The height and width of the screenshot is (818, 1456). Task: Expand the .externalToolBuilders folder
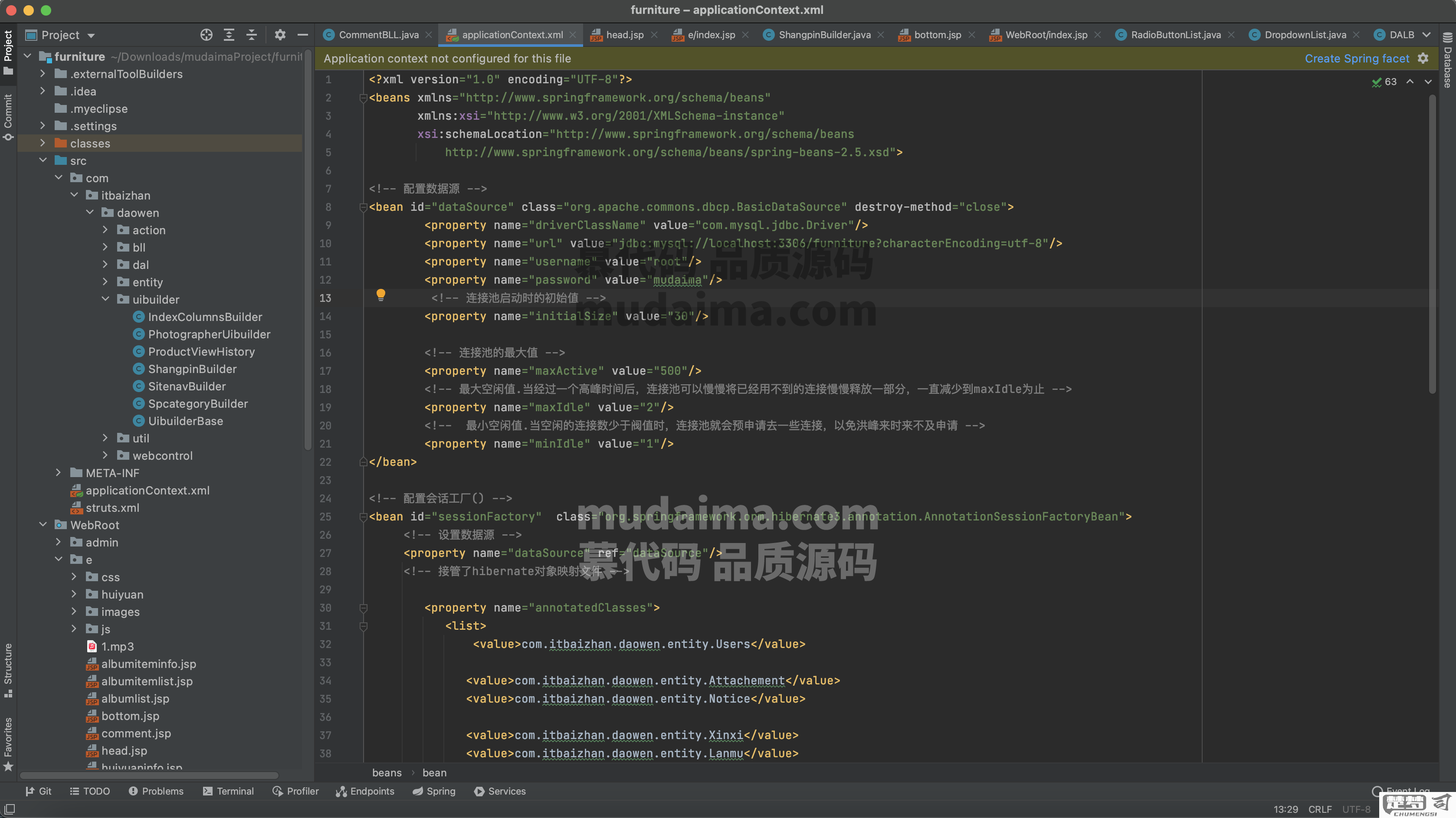[43, 74]
